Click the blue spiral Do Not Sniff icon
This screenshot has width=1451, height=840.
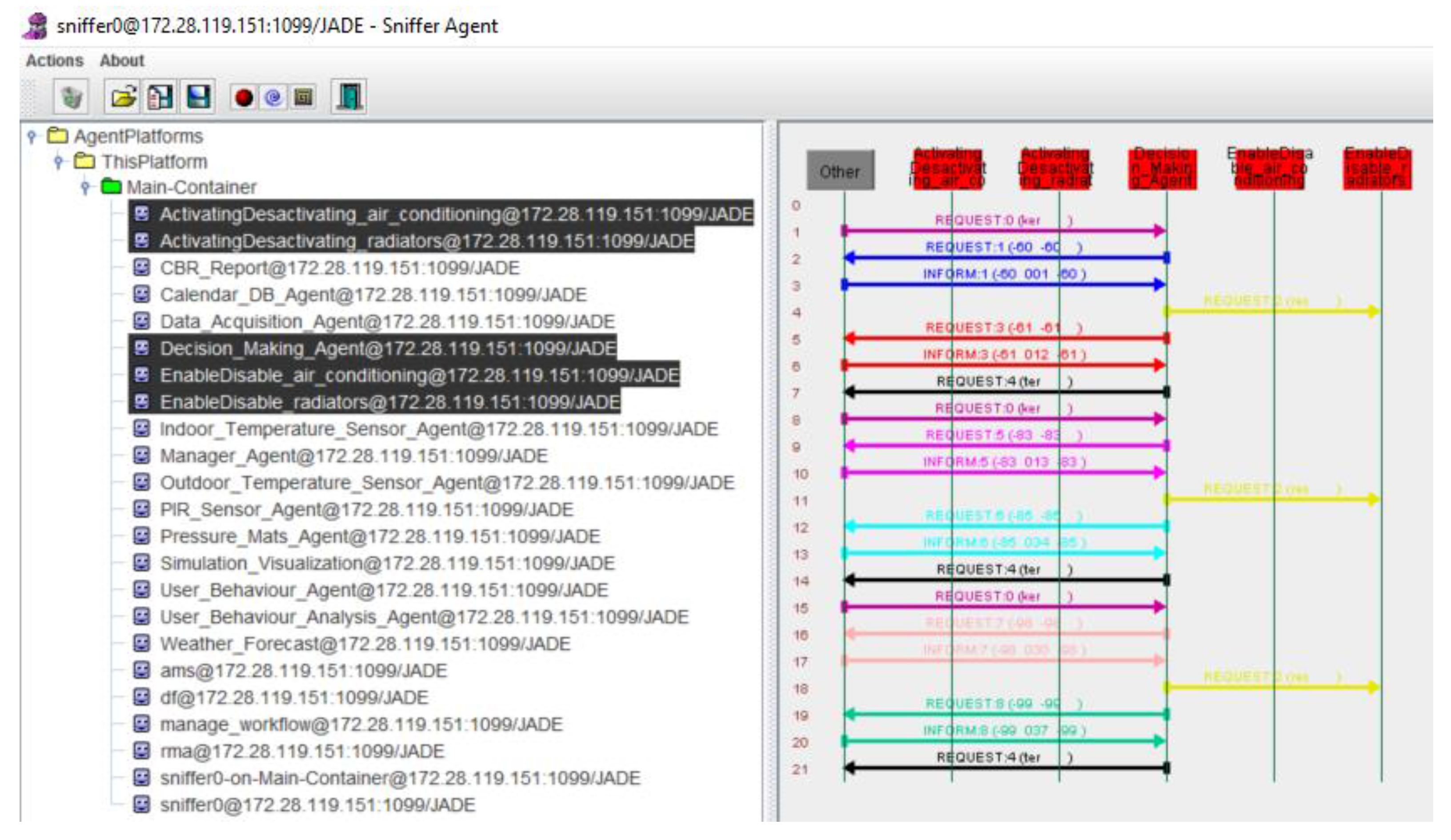tap(273, 97)
